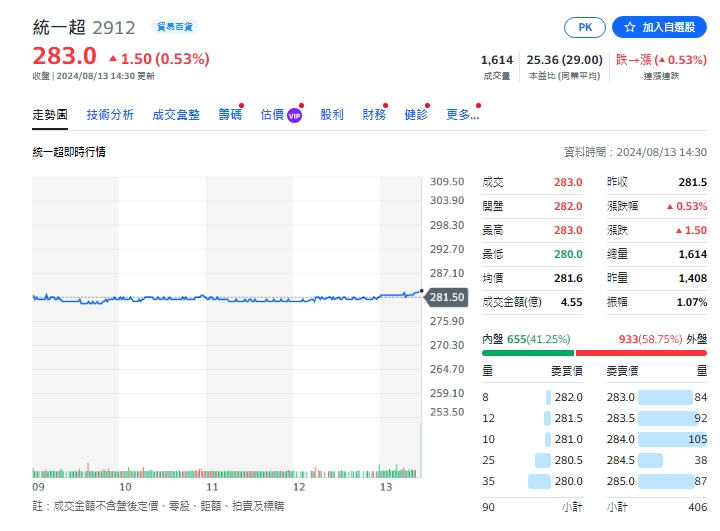Click the 281.50 price marker on chart

447,297
